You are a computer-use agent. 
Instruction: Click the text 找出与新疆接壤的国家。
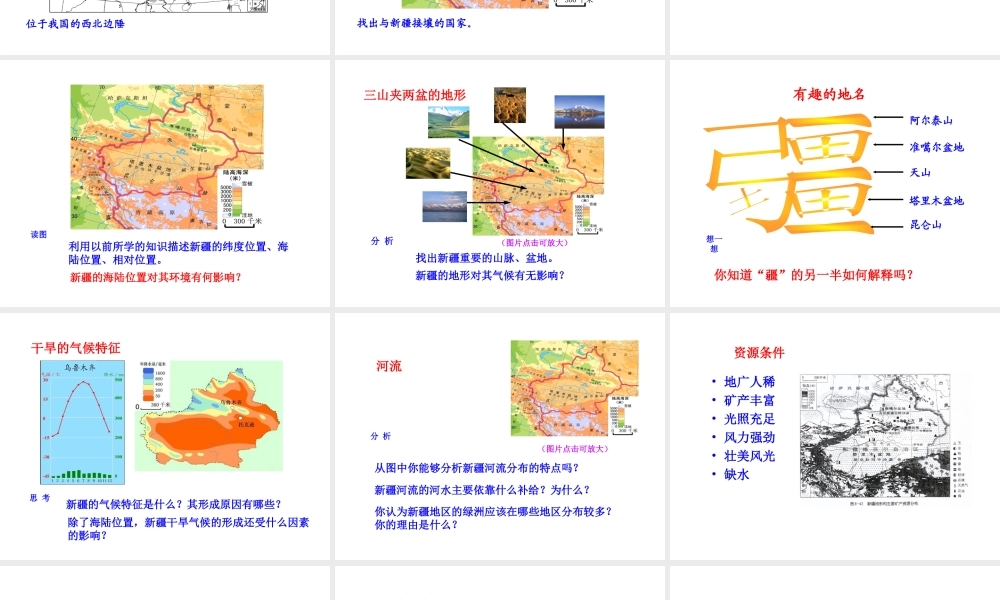[x=415, y=24]
